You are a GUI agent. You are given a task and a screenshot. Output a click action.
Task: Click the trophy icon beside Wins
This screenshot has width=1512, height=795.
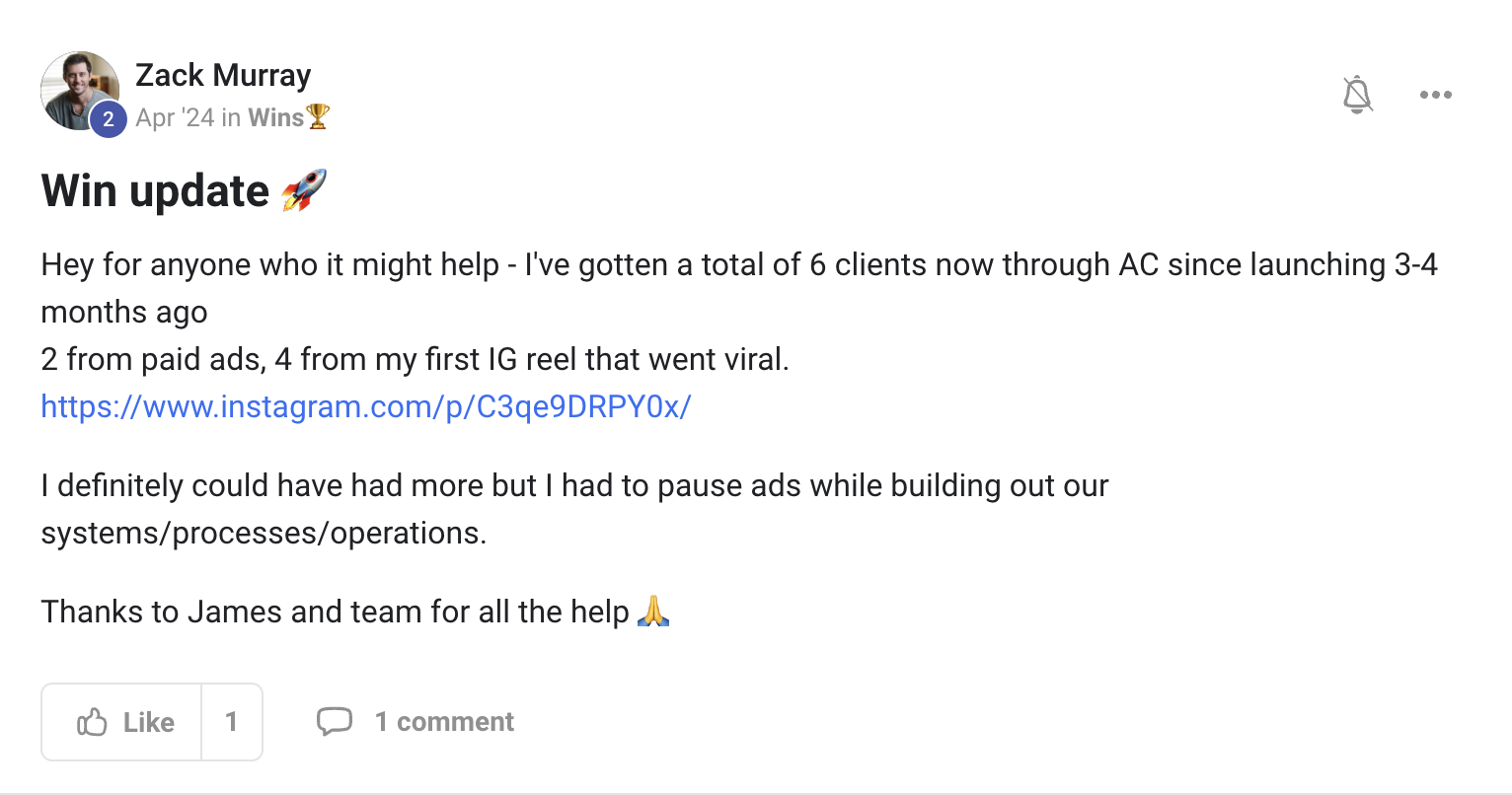coord(318,118)
